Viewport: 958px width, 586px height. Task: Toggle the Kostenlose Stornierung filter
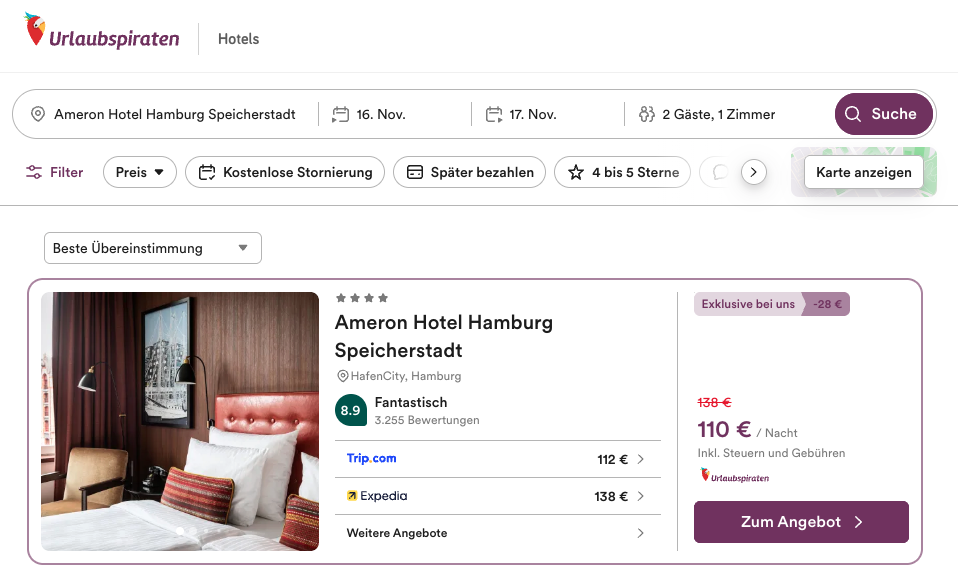pyautogui.click(x=285, y=172)
